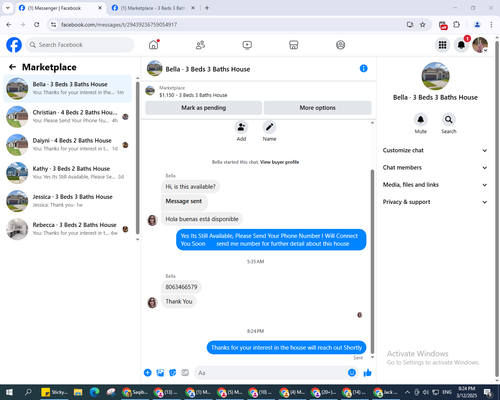500x400 pixels.
Task: Open a new browser tab
Action: coord(207,8)
